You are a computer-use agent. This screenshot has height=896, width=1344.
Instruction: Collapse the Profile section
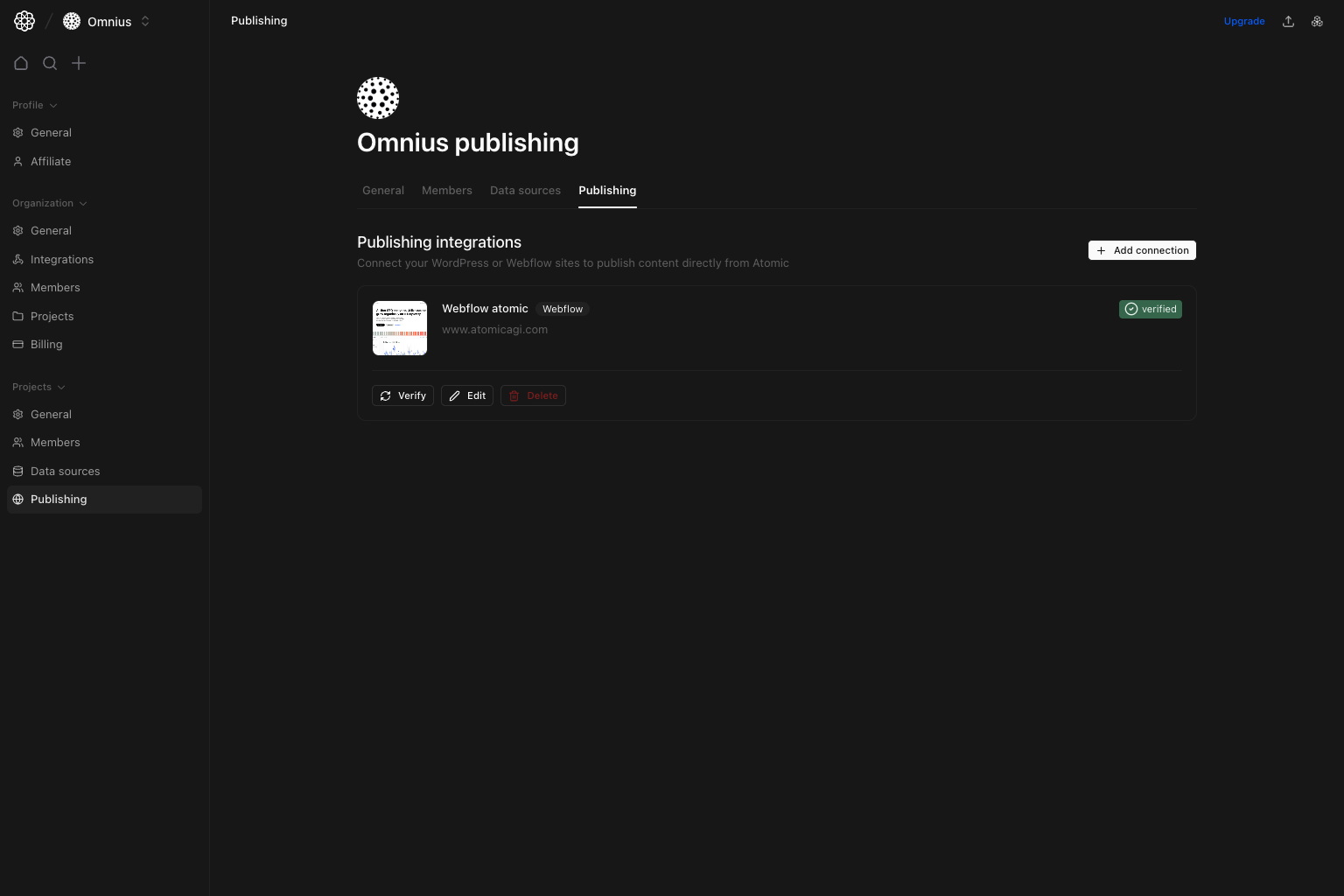52,105
